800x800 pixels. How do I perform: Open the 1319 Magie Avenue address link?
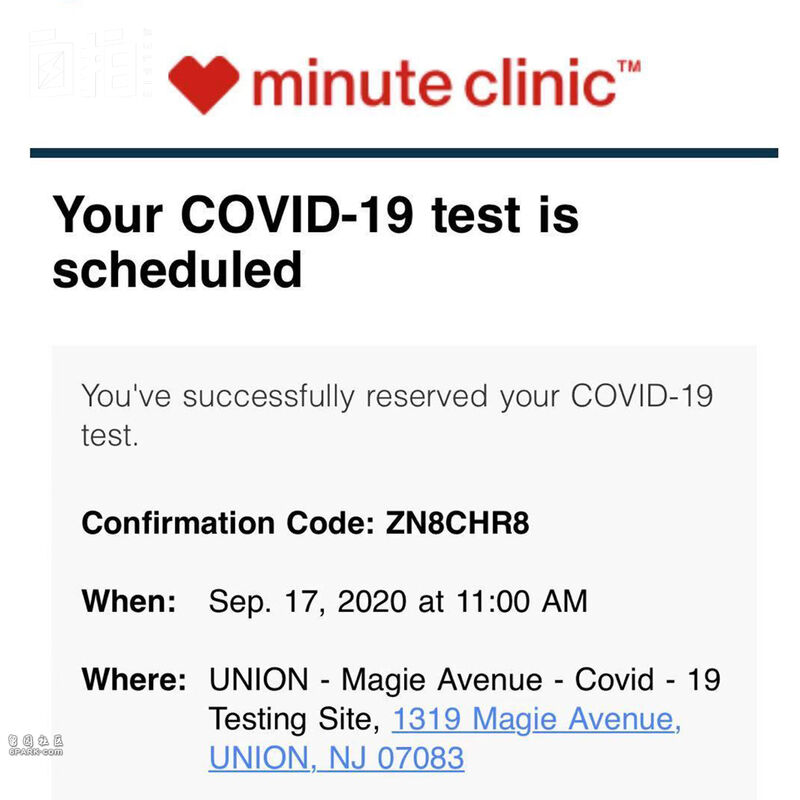pyautogui.click(x=536, y=718)
